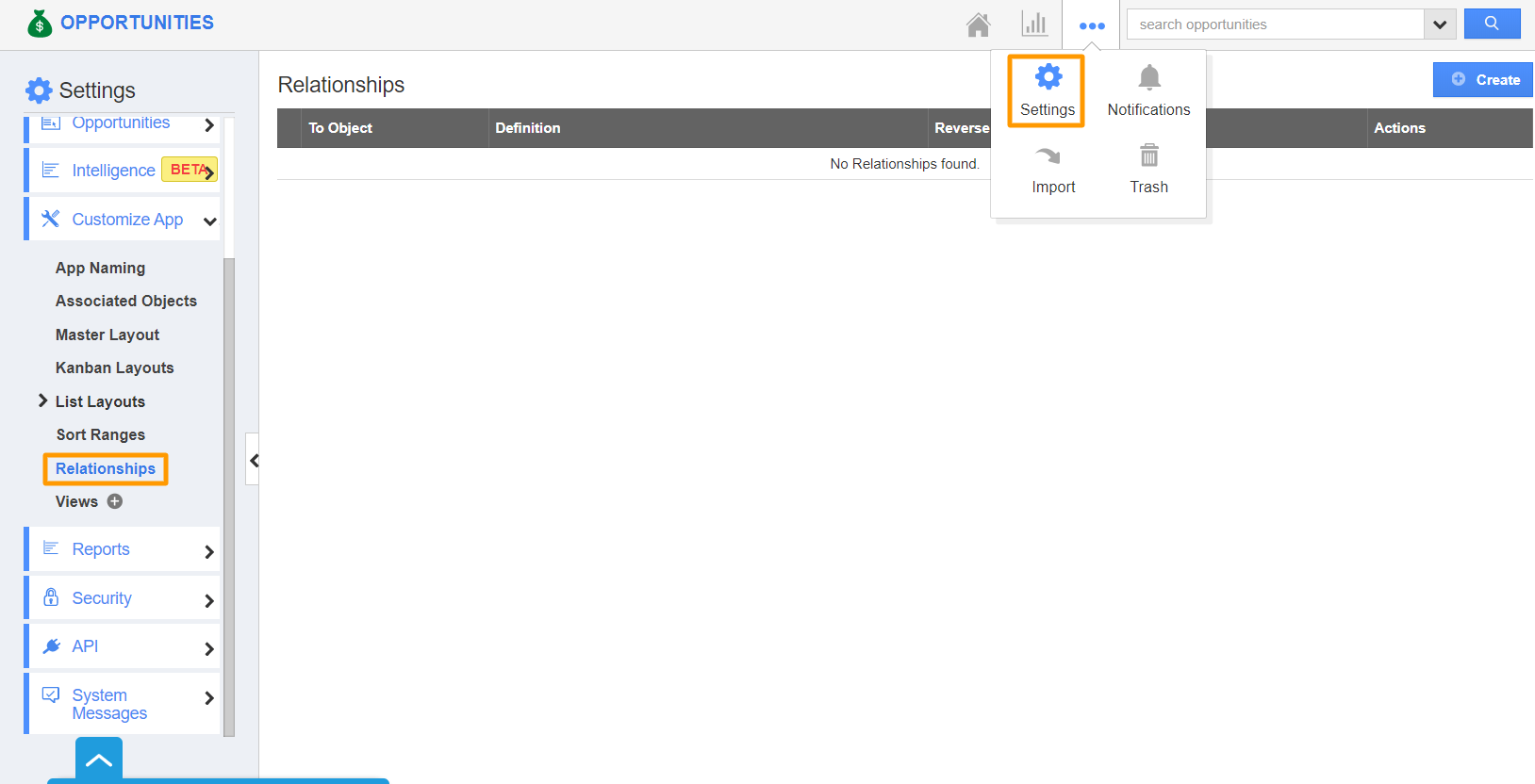This screenshot has height=784, width=1535.
Task: Click the Security lock icon
Action: pos(51,597)
